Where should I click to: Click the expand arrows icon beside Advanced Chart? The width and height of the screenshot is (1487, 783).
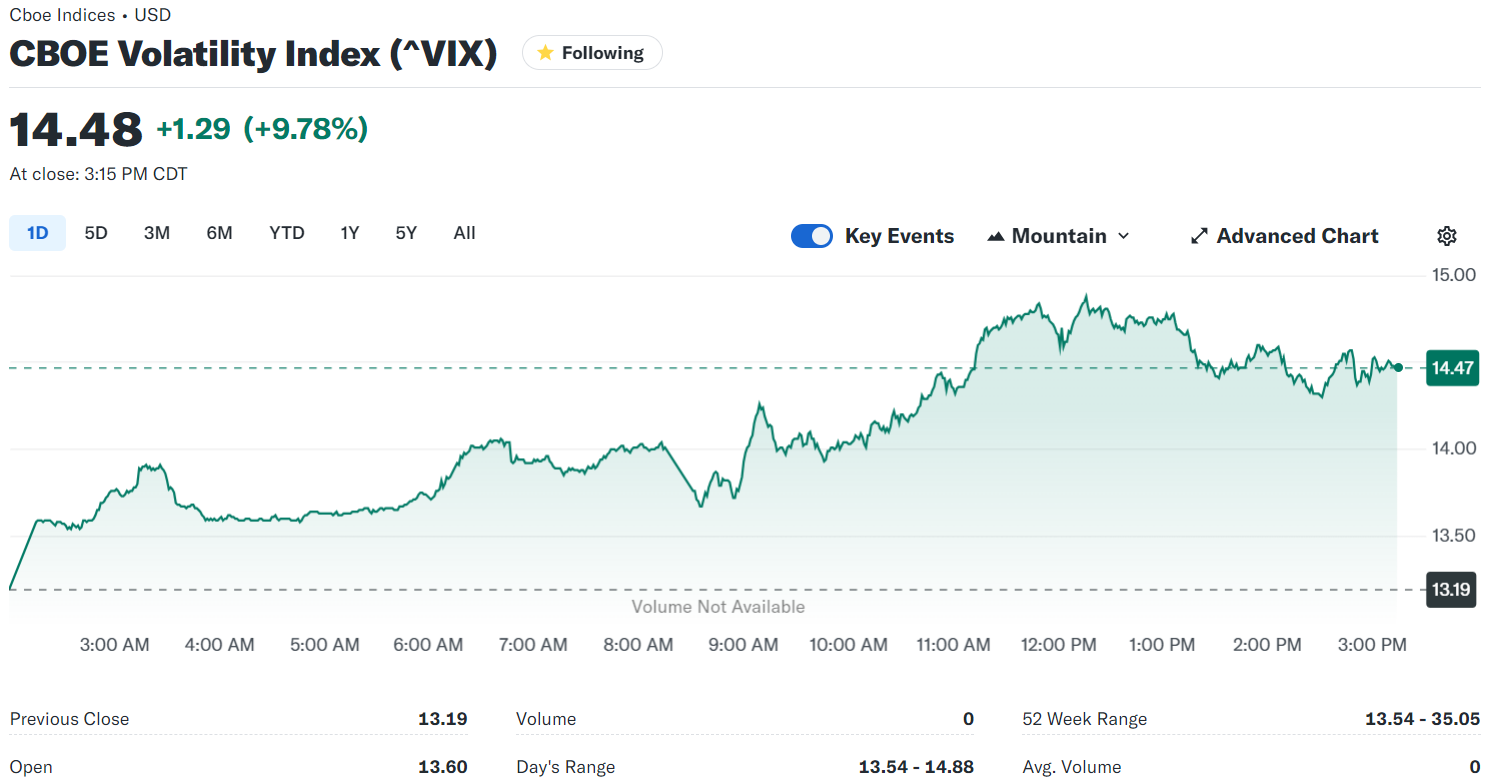(1199, 236)
